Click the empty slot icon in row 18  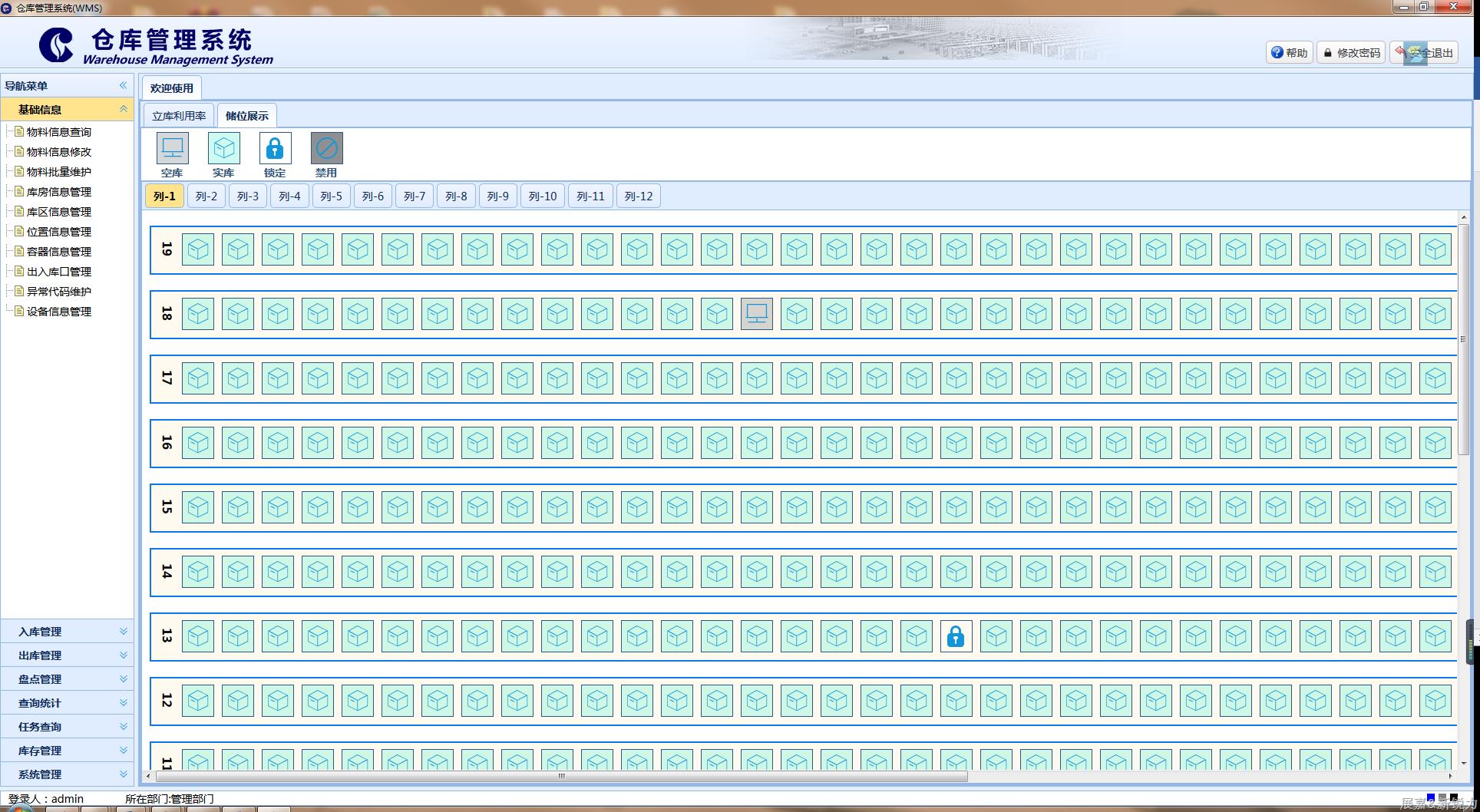pyautogui.click(x=756, y=314)
